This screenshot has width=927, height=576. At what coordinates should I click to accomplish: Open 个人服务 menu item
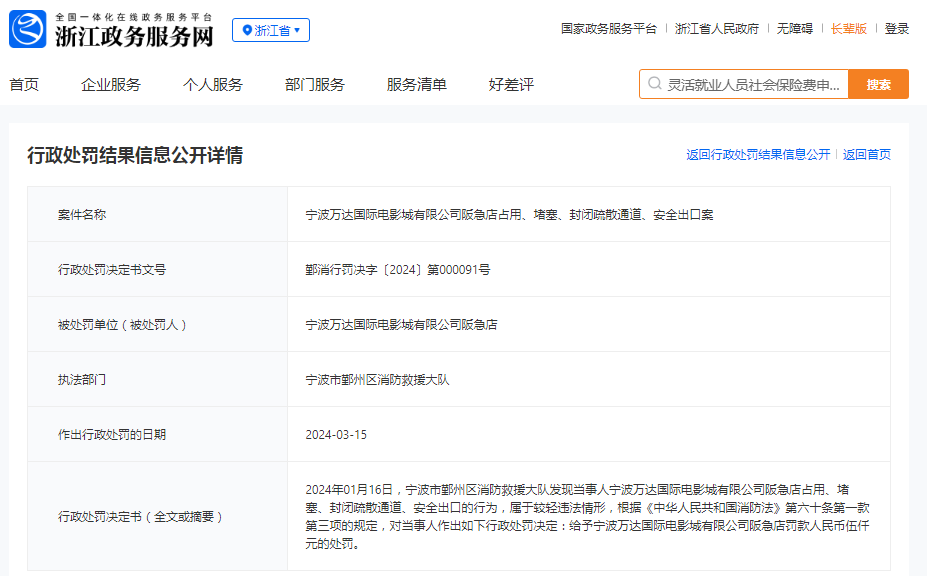pos(213,85)
